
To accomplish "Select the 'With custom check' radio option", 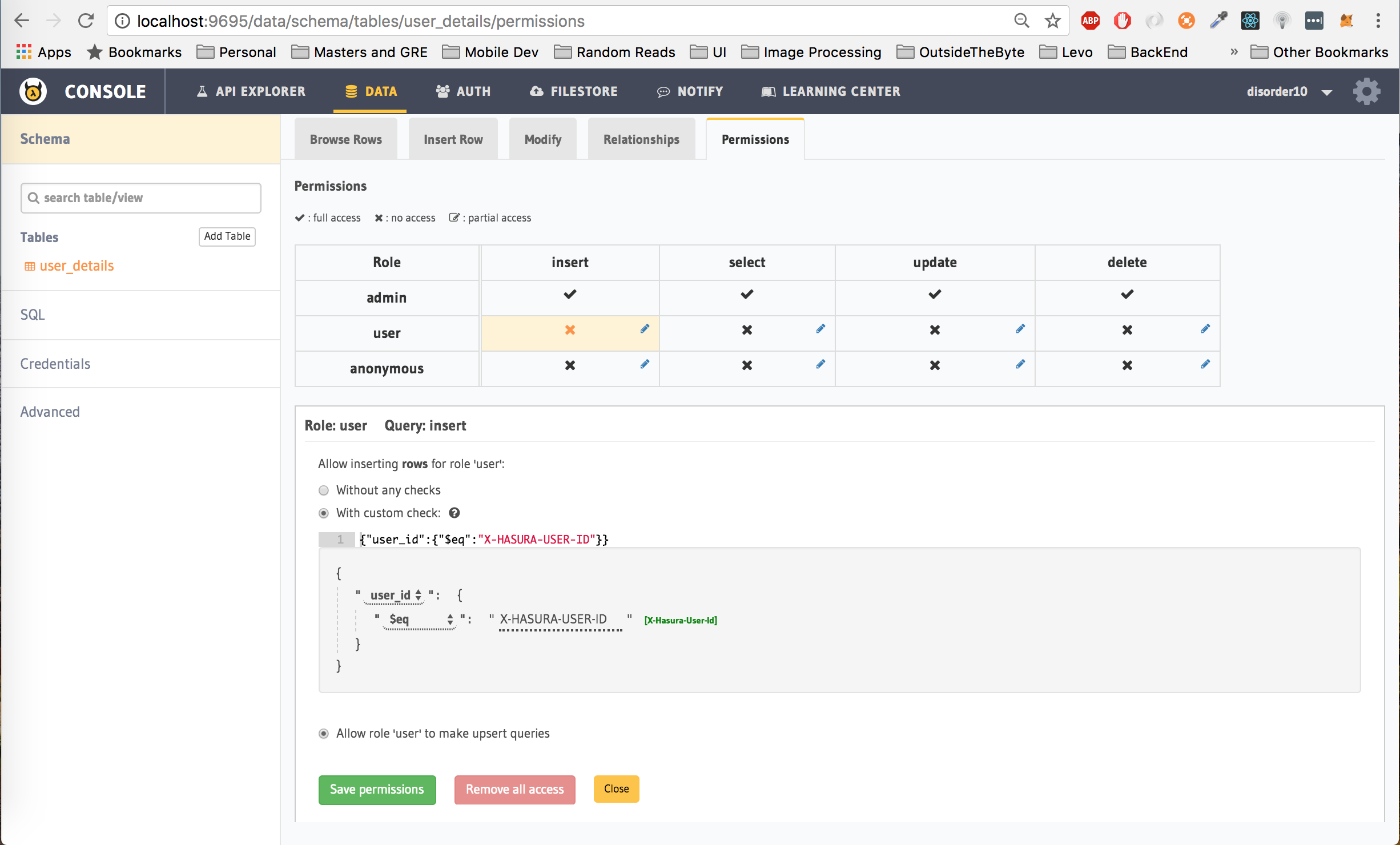I will click(324, 513).
